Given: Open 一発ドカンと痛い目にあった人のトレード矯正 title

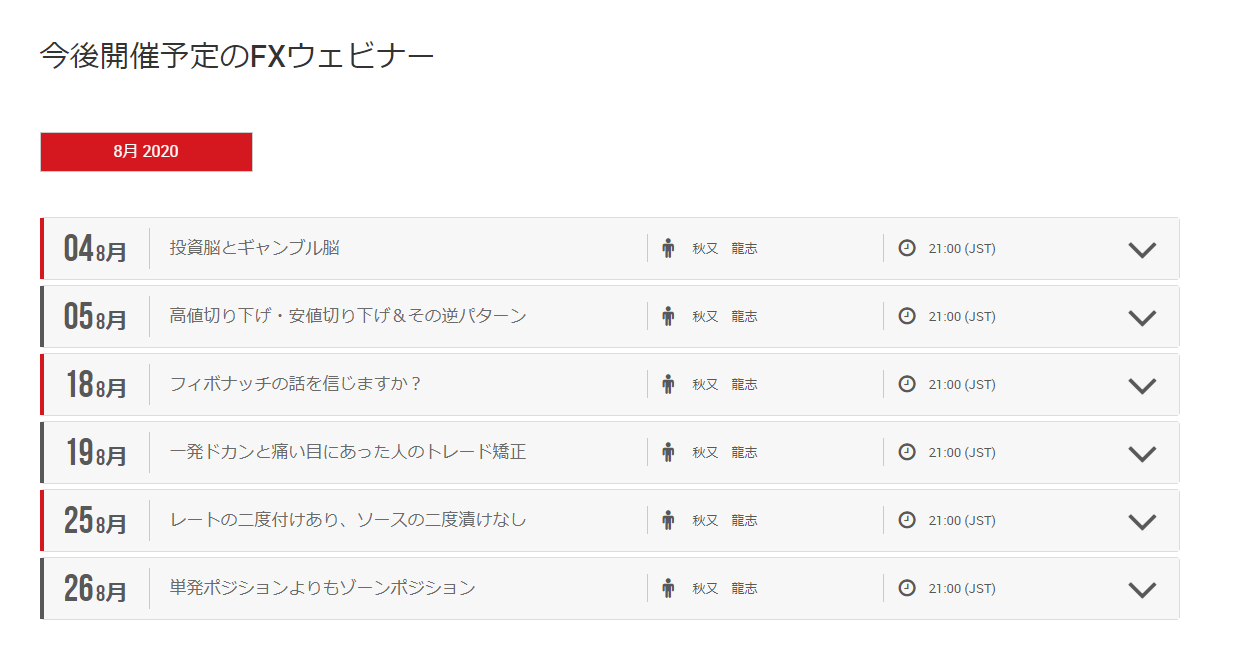Looking at the screenshot, I should pyautogui.click(x=348, y=452).
